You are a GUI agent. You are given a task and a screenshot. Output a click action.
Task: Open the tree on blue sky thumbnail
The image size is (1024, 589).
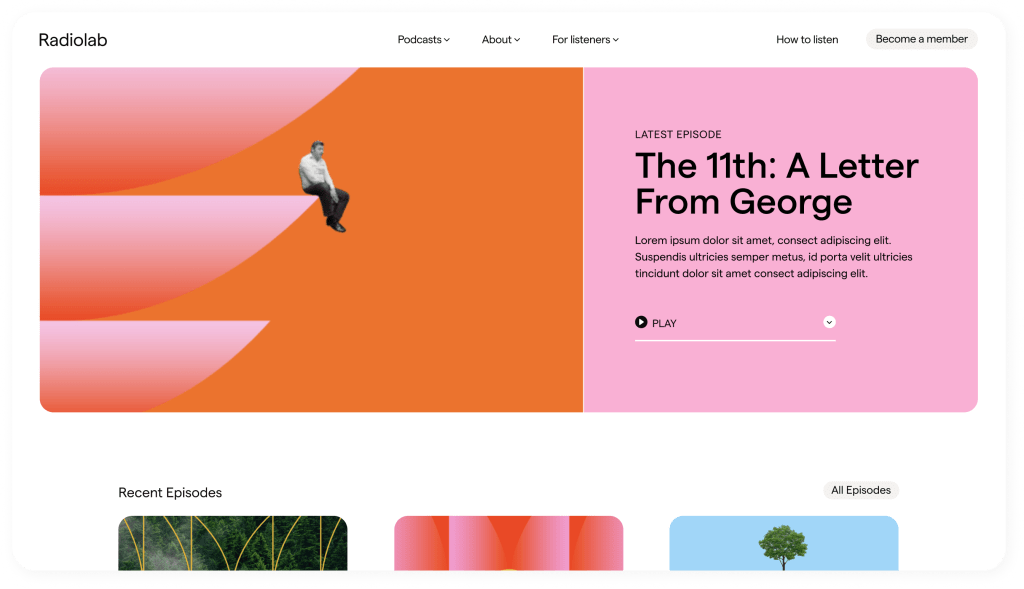point(784,543)
